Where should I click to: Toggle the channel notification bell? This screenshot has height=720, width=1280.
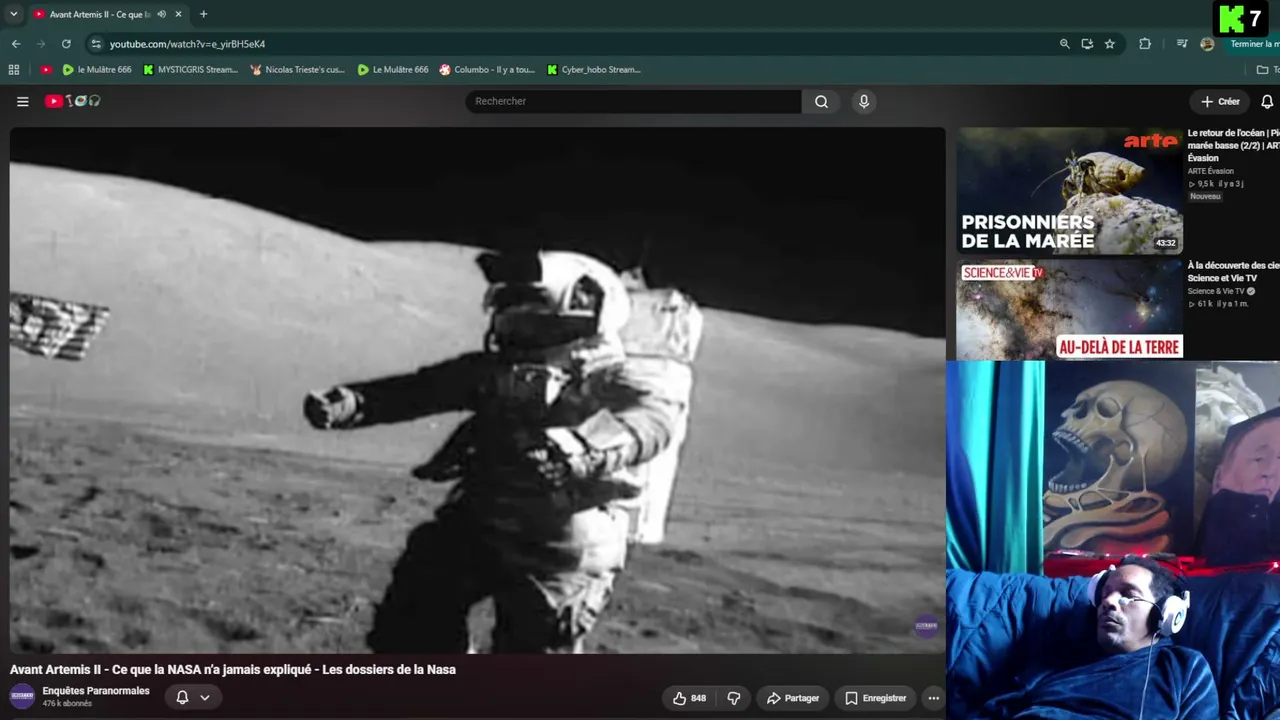[182, 697]
